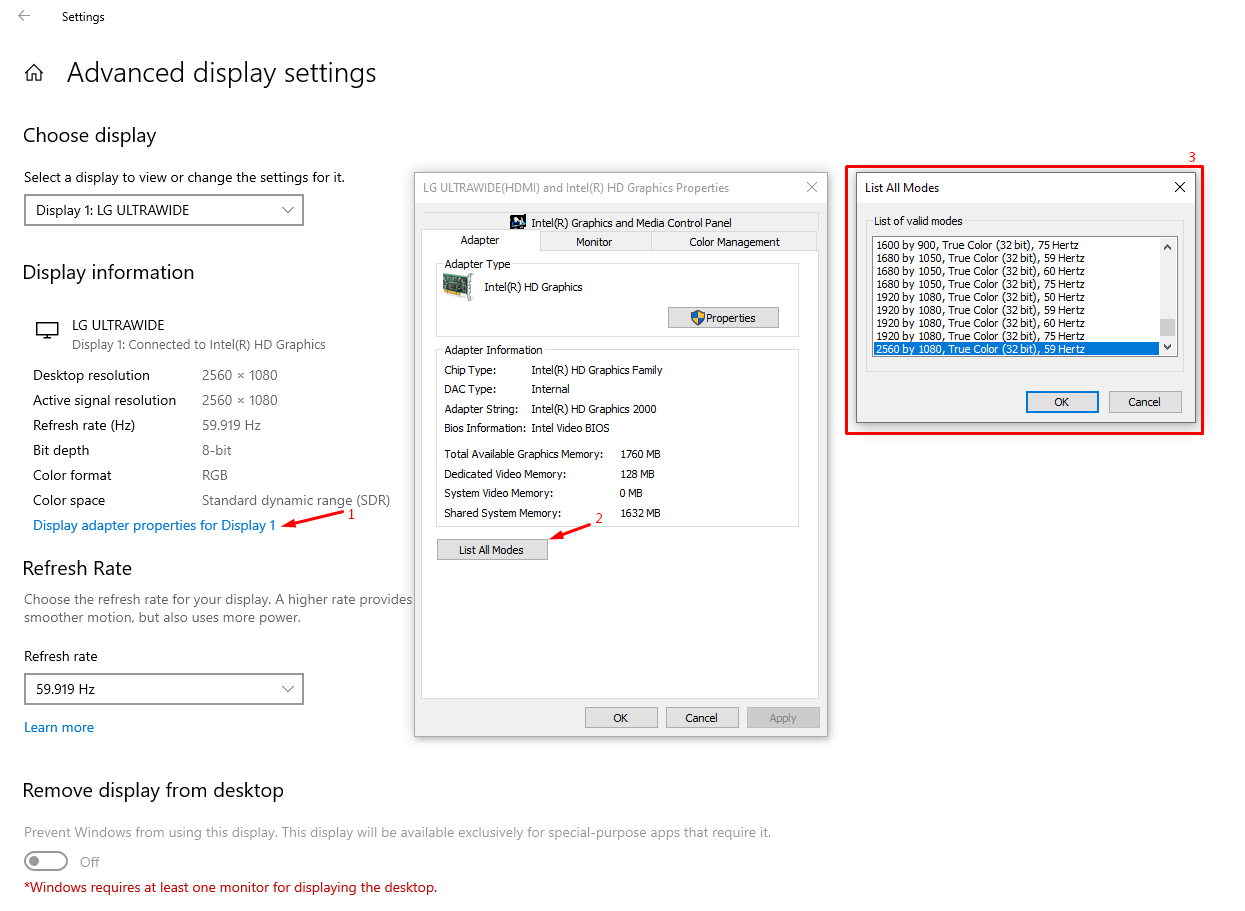Open the Display 1: LG ULTRAWIDE dropdown
The image size is (1245, 911).
pyautogui.click(x=164, y=210)
